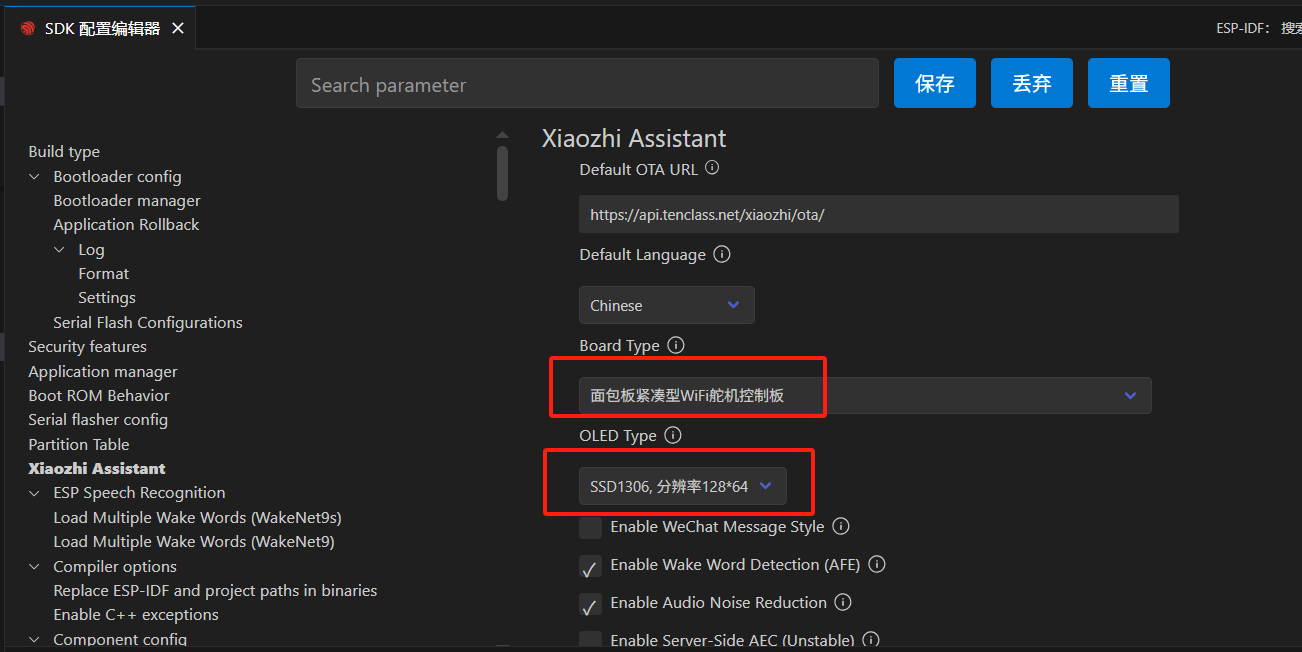Viewport: 1302px width, 652px height.
Task: Click info icon beside Default OTA URL
Action: click(712, 168)
